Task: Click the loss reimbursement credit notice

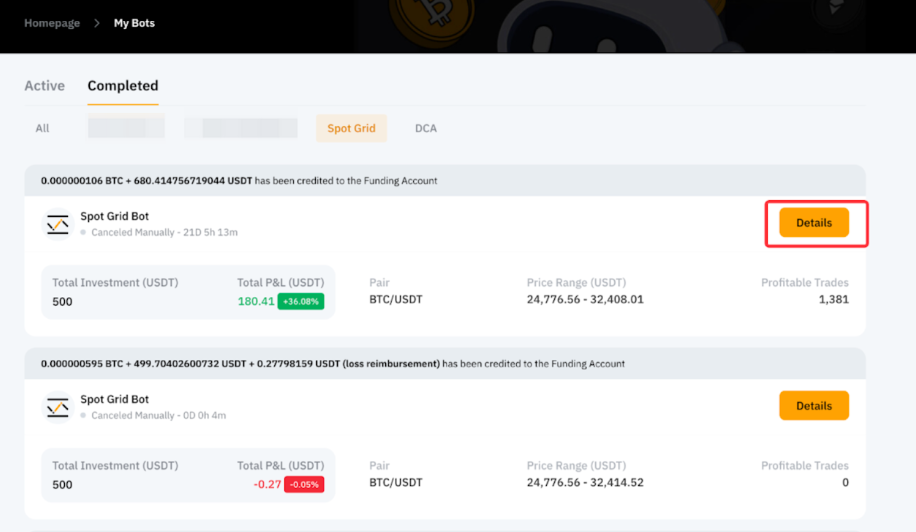Action: point(333,364)
